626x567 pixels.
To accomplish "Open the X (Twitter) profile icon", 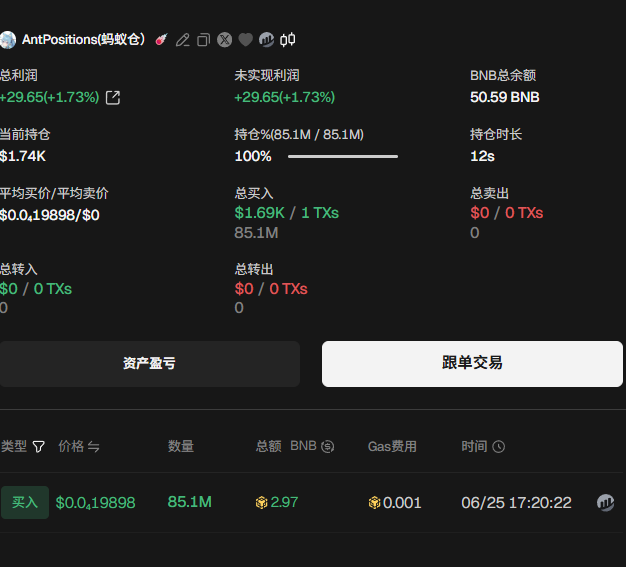I will pos(224,40).
